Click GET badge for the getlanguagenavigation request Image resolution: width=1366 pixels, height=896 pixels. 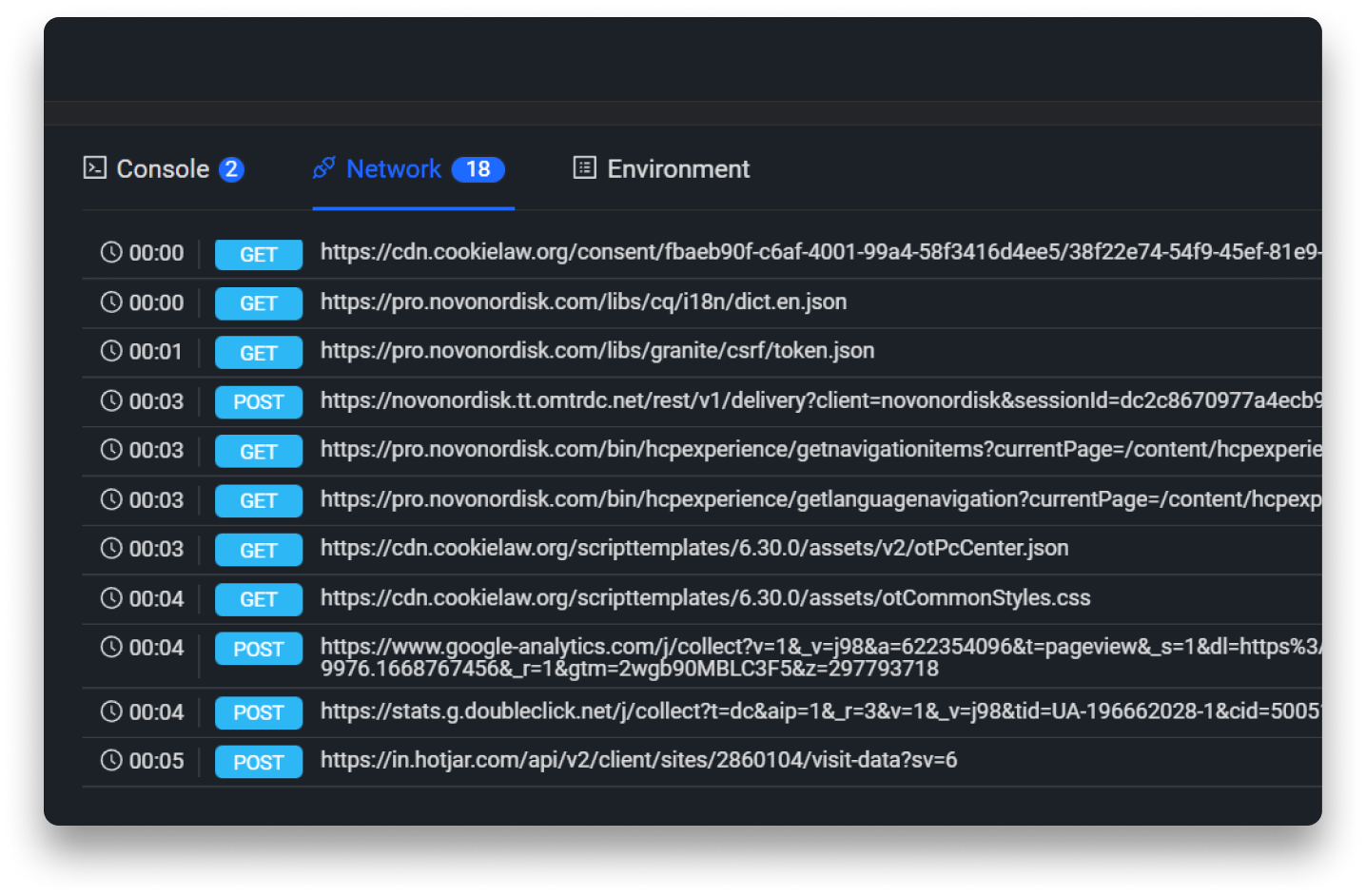[259, 500]
